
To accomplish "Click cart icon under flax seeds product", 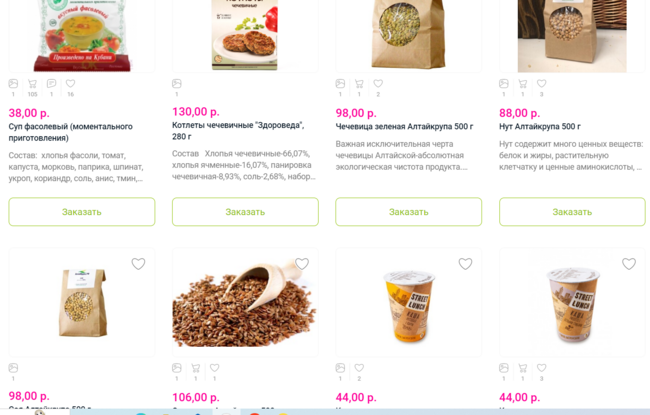I will click(x=196, y=368).
